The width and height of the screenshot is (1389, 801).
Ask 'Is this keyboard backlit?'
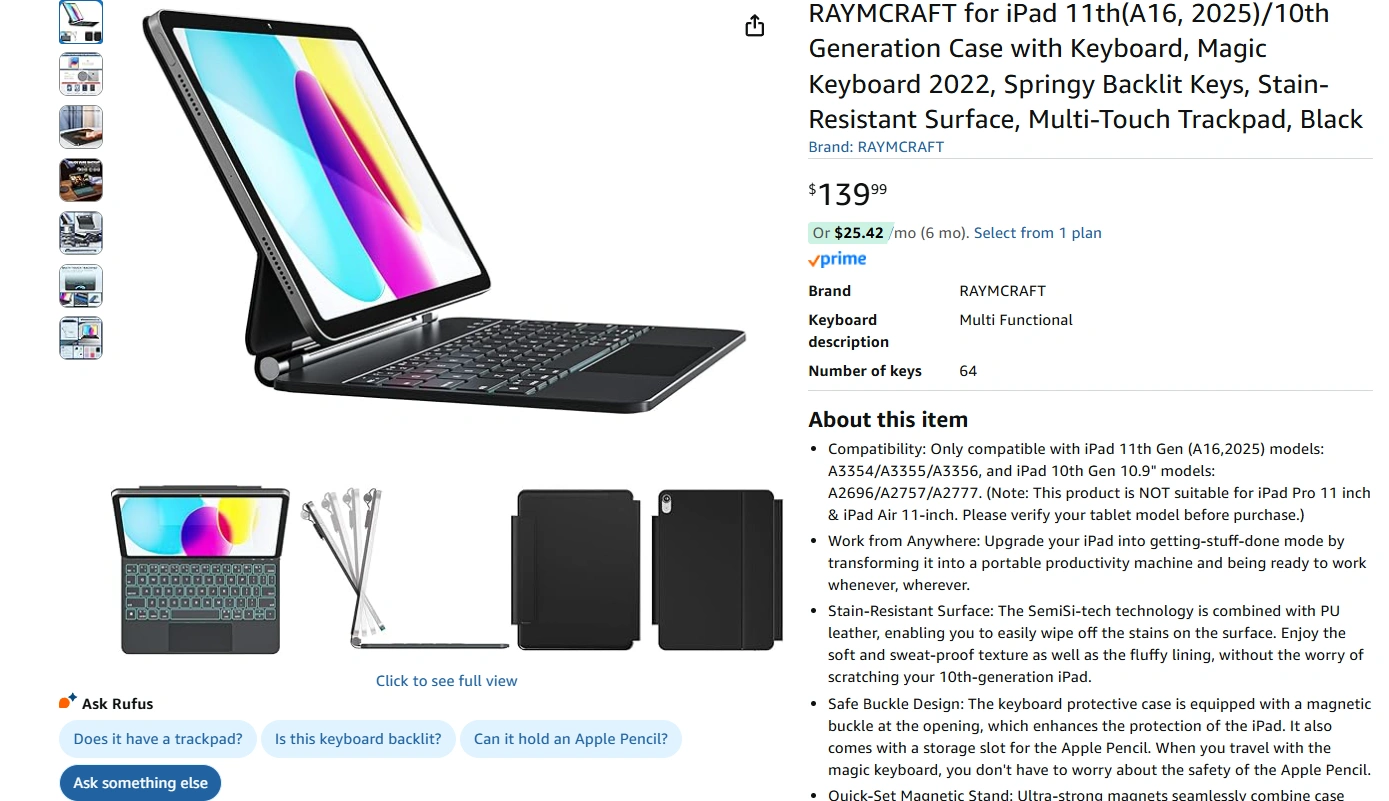[358, 739]
